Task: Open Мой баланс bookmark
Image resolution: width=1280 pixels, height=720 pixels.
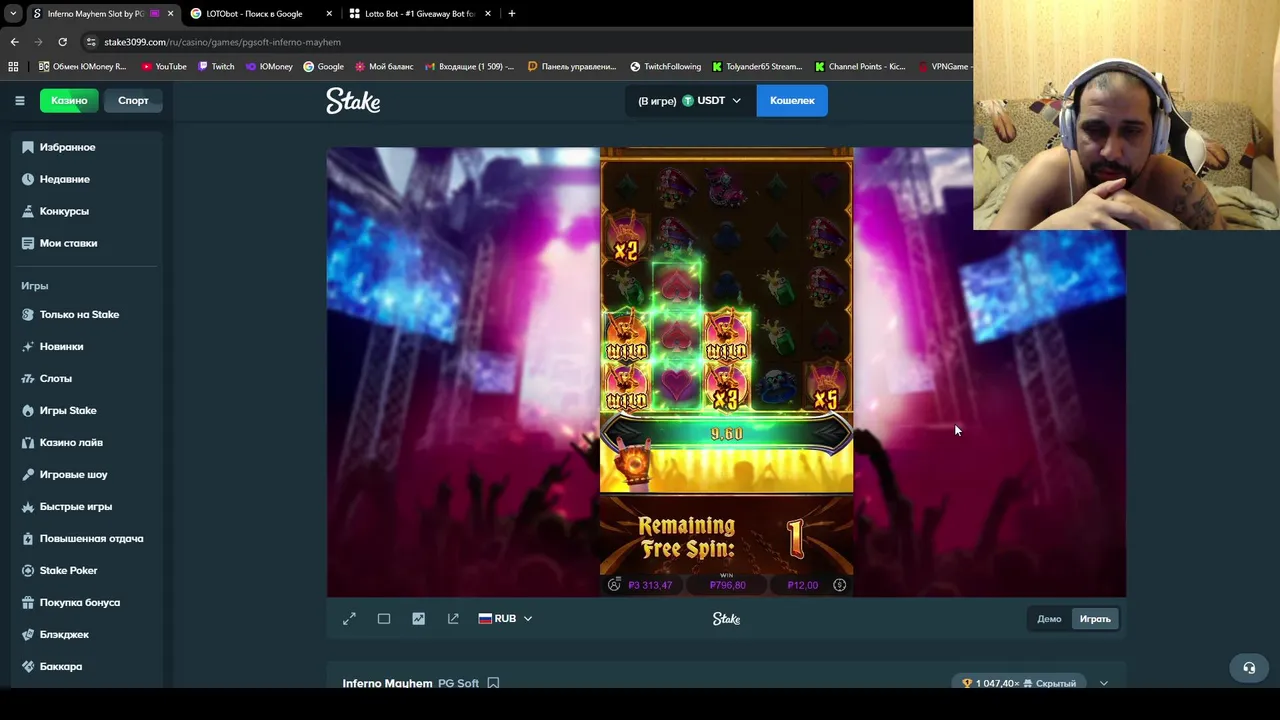Action: pos(384,66)
